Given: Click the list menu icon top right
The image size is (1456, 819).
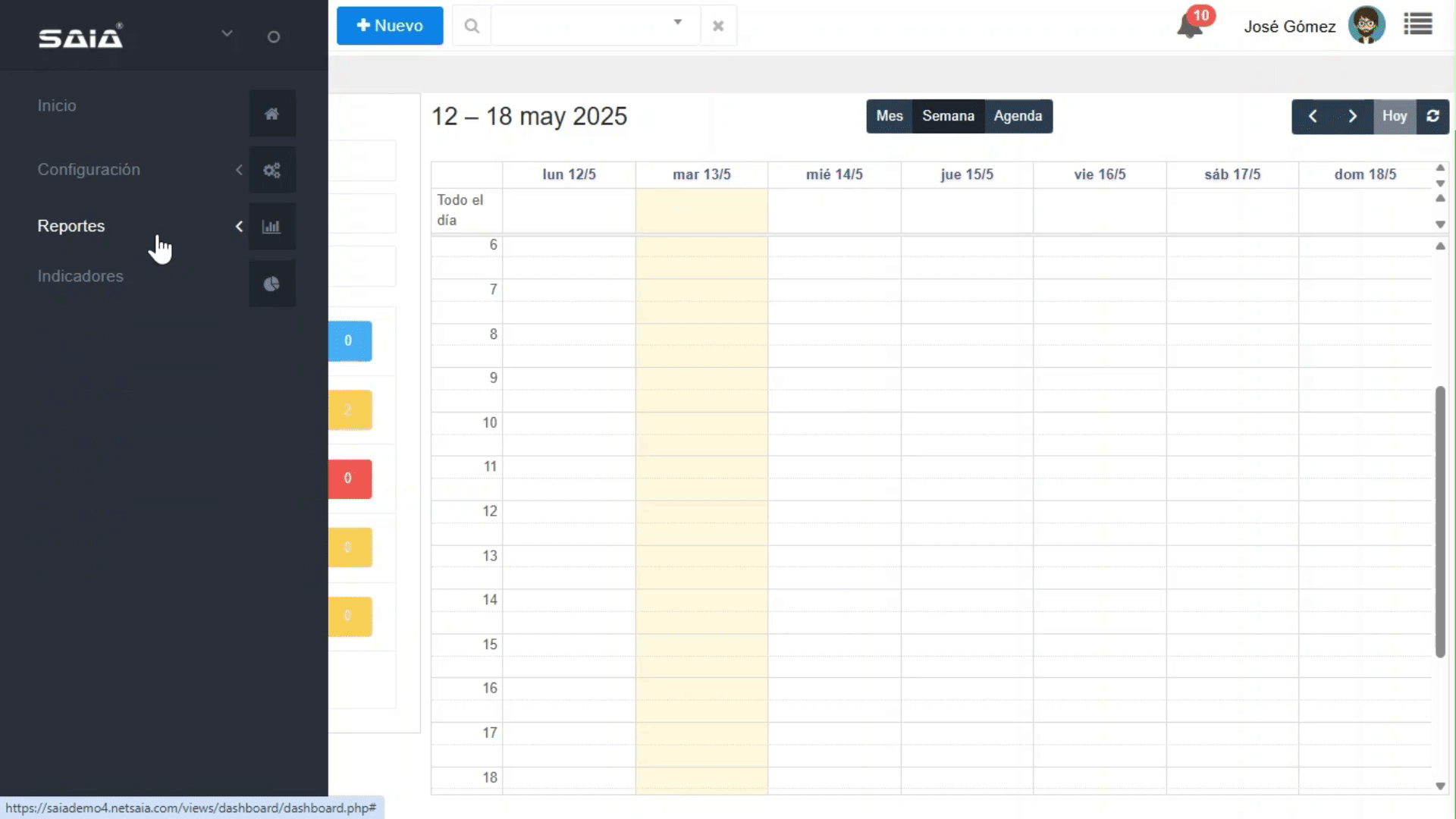Looking at the screenshot, I should [1417, 25].
